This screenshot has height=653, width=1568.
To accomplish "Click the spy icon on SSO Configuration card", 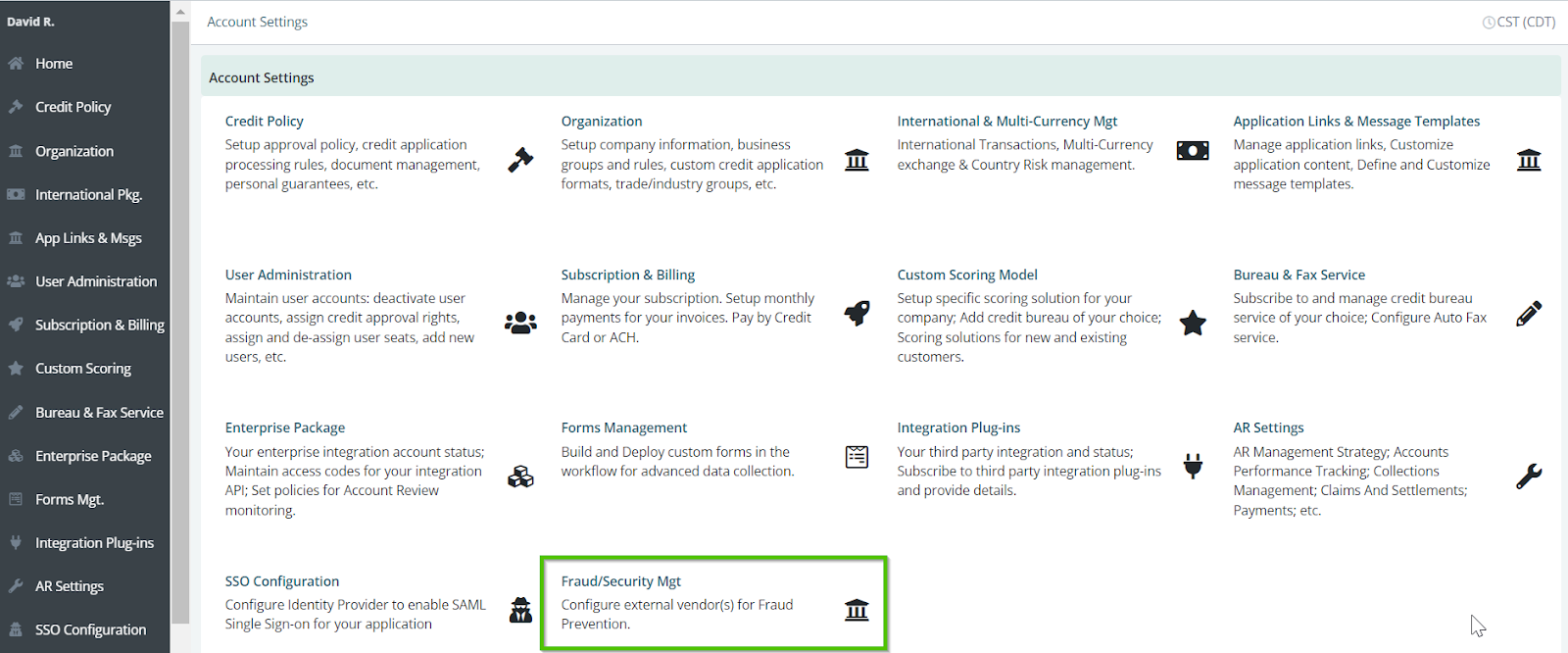I will click(x=520, y=610).
